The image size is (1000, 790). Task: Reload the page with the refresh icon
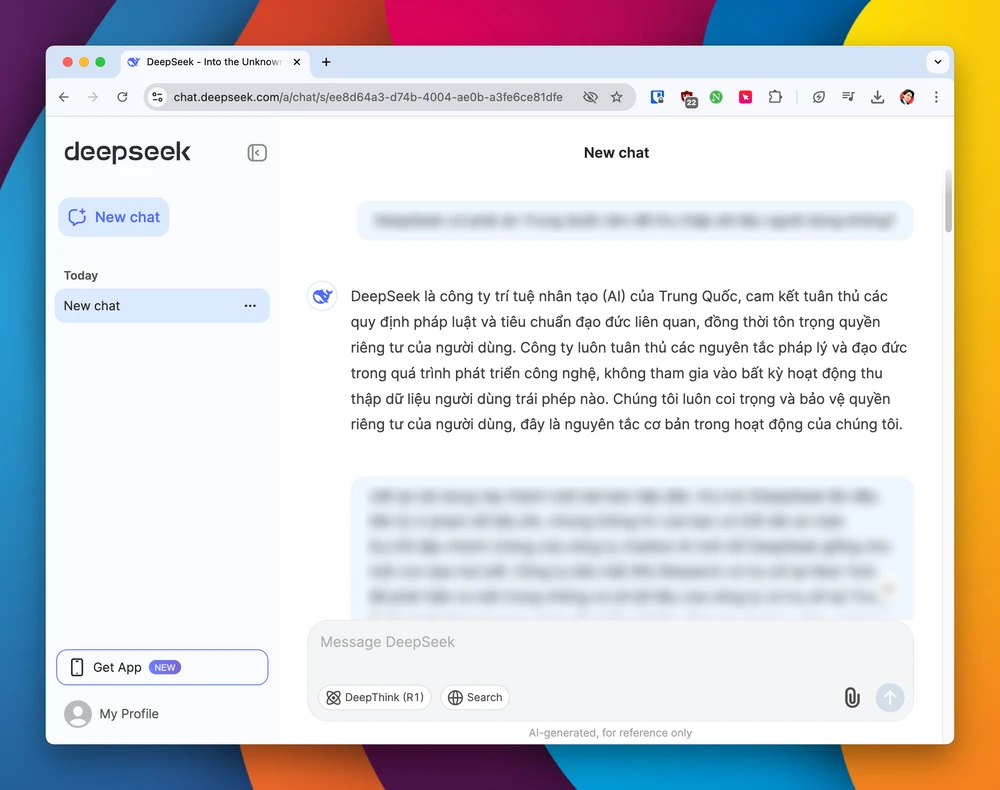coord(122,97)
